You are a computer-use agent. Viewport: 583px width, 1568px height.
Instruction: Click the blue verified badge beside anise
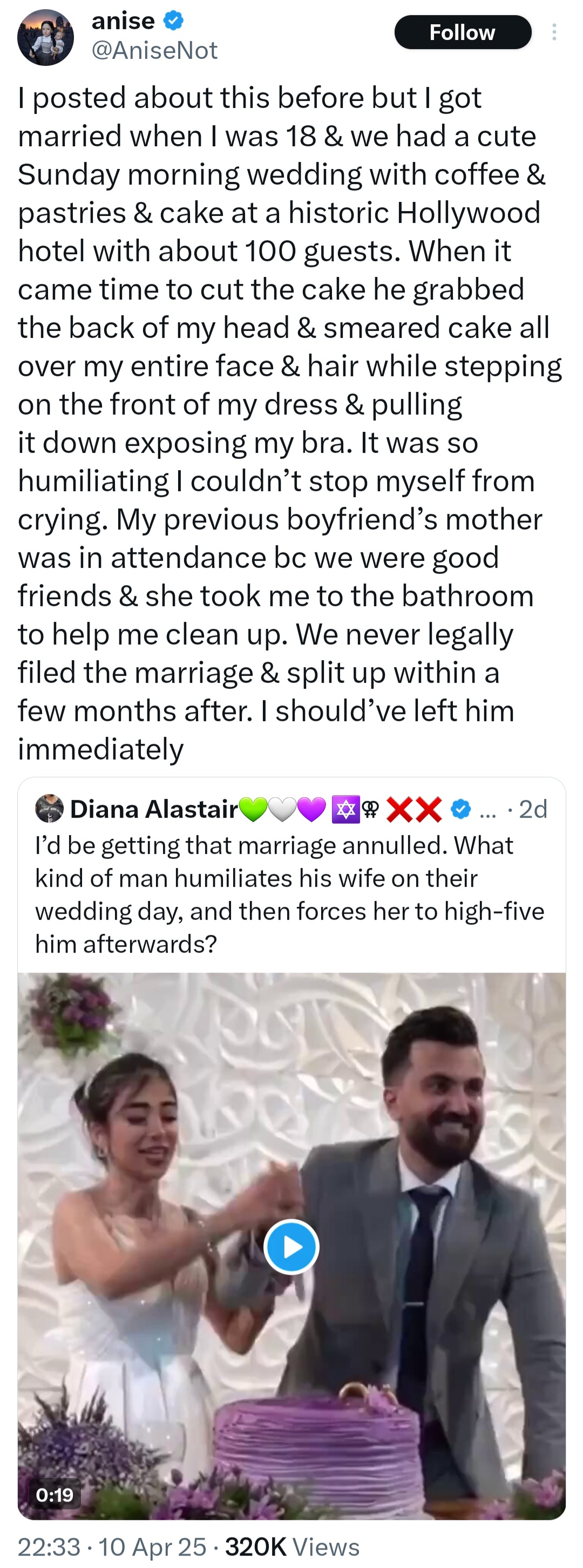pos(173,21)
